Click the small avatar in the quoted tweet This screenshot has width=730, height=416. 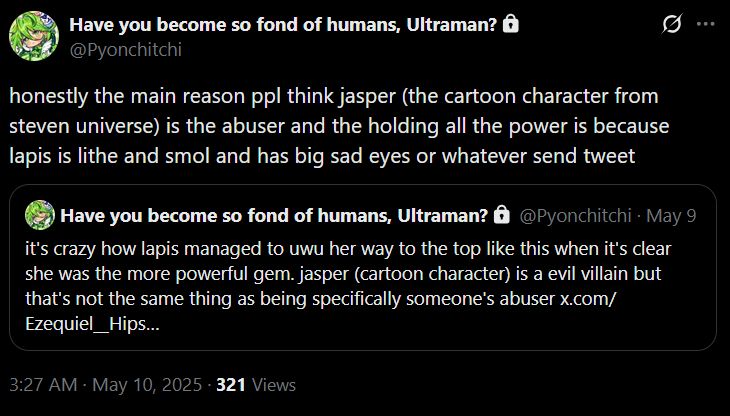click(x=40, y=215)
